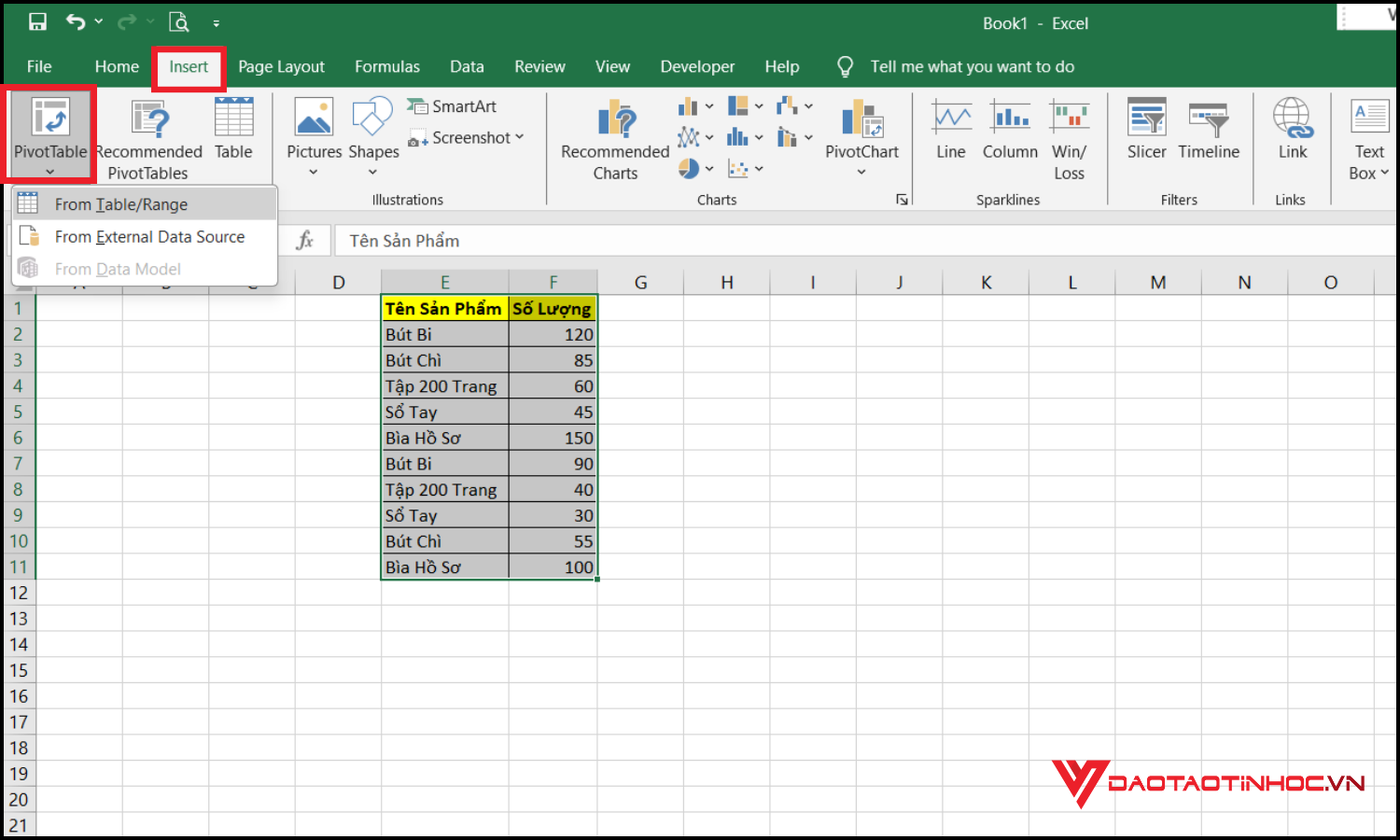1400x840 pixels.
Task: Insert a Column sparkline
Action: click(1010, 131)
